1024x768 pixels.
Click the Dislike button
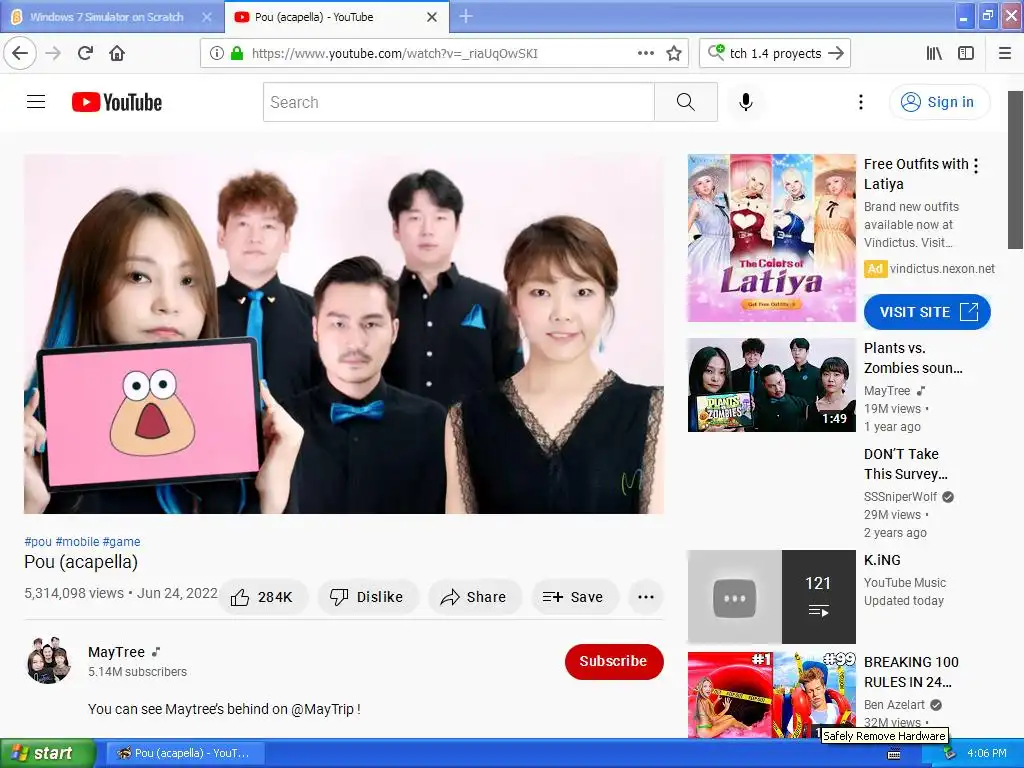[x=367, y=597]
